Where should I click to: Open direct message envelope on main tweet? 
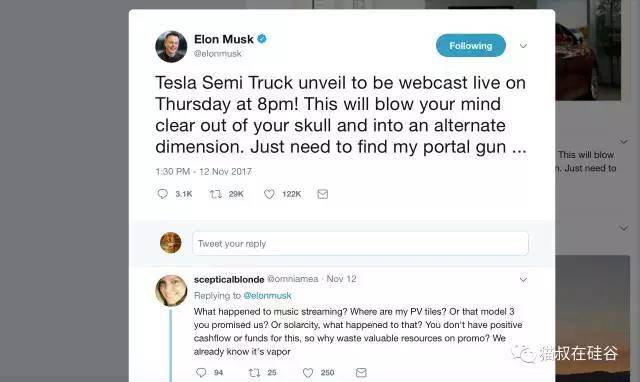pyautogui.click(x=322, y=194)
